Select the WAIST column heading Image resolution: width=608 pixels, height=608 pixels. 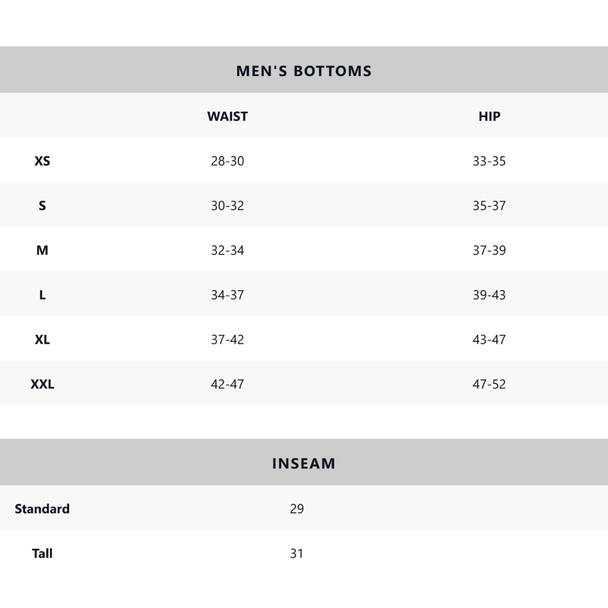[x=227, y=116]
